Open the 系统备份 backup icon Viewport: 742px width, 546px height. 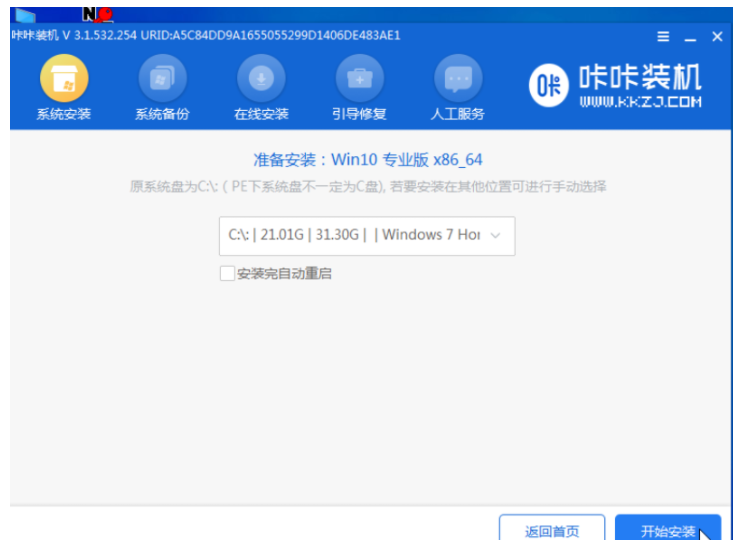[x=162, y=79]
